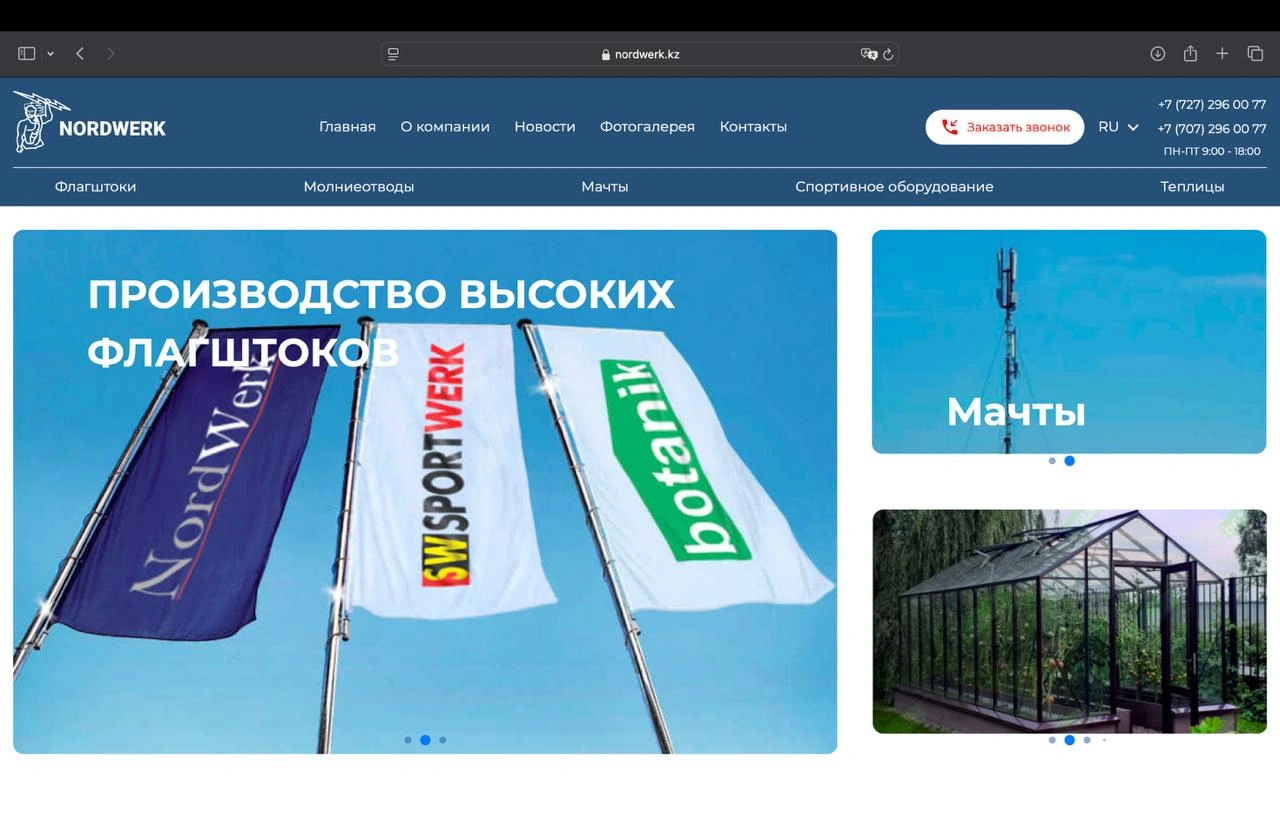This screenshot has width=1280, height=832.
Task: Go to the Главная page
Action: tap(347, 127)
